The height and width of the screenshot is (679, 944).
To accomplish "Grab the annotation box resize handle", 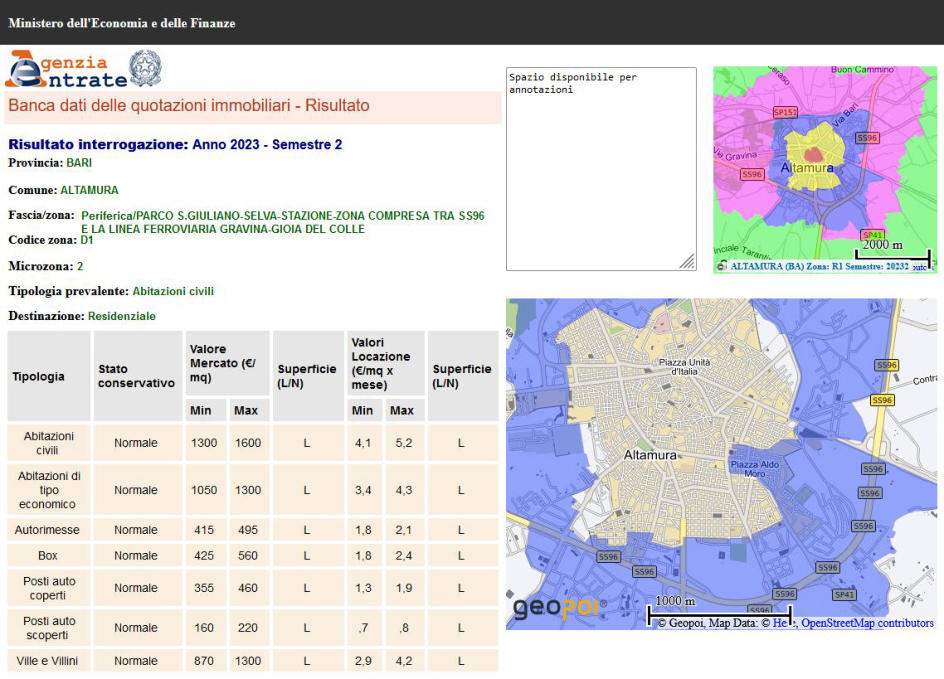I will pos(688,262).
